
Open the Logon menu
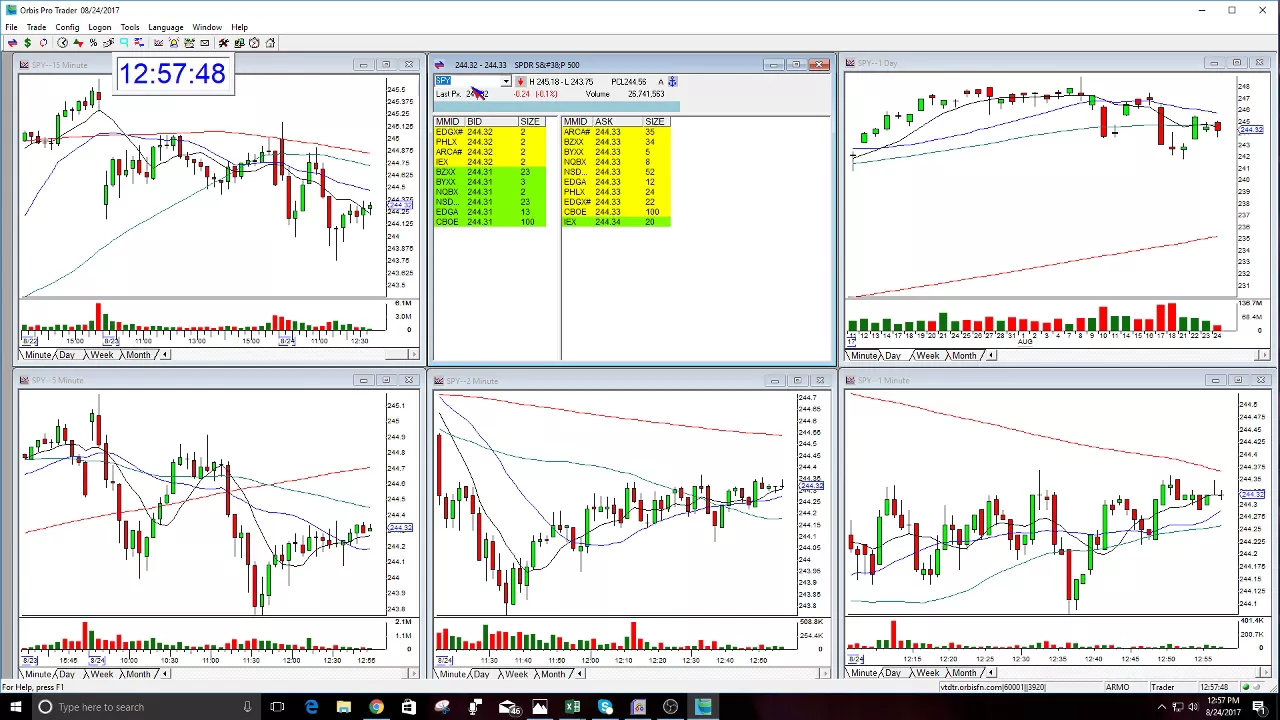99,27
